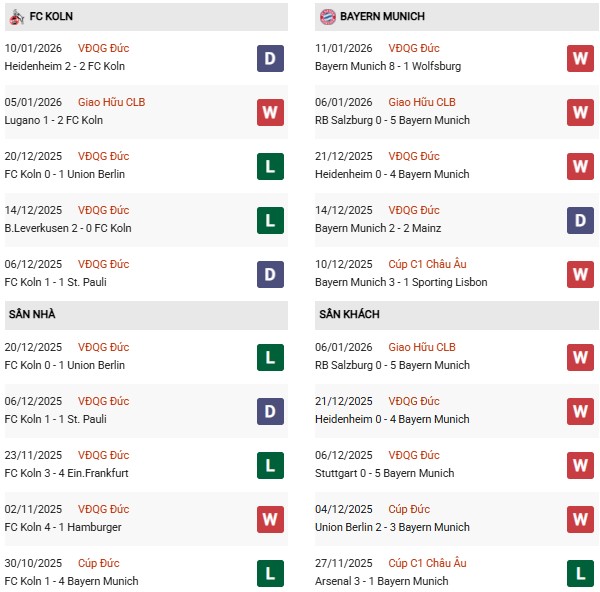
Task: Click win badge for Stuttgart 0-5 Bayern Munich
Action: (580, 465)
